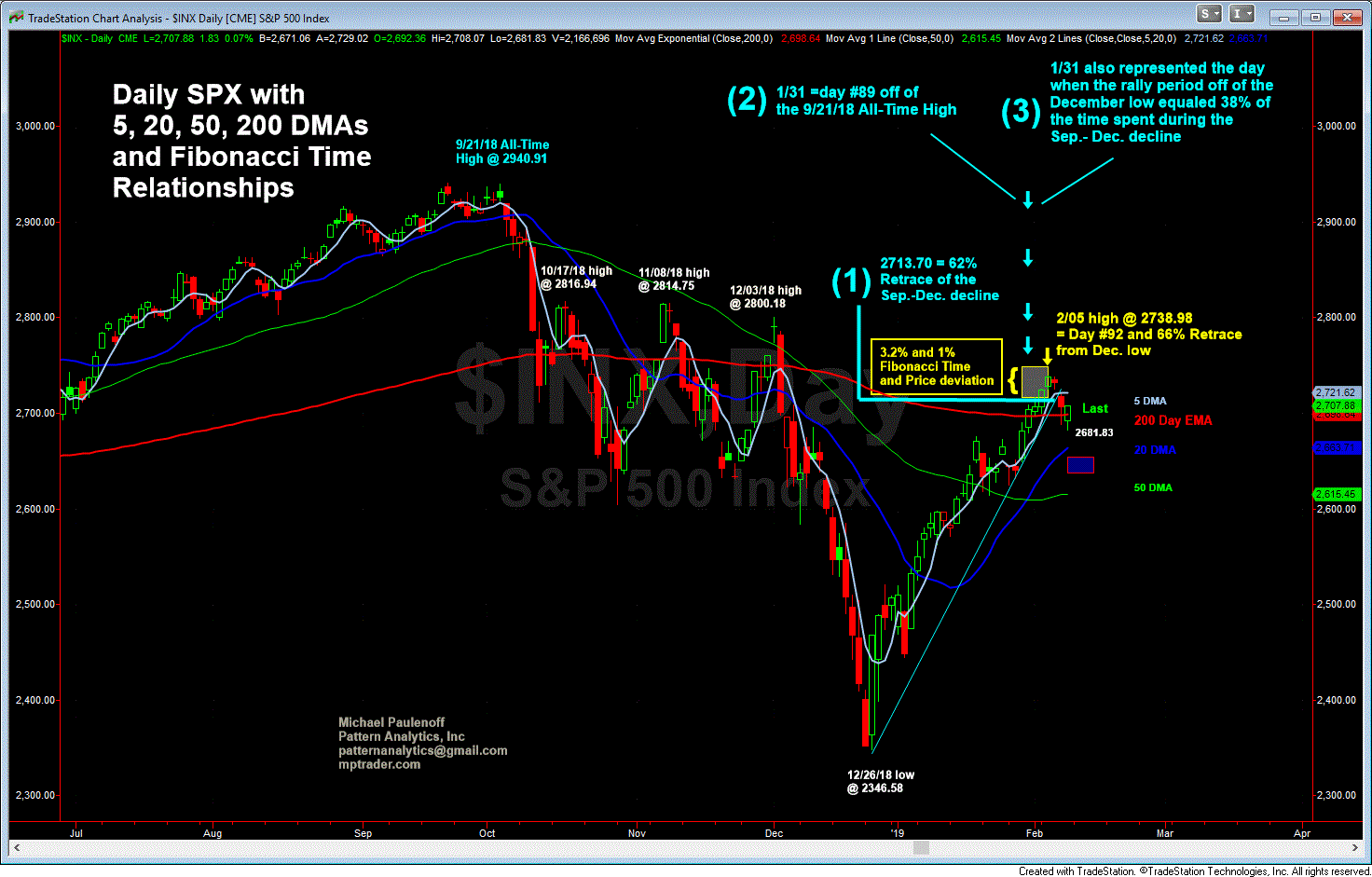1372x877 pixels.
Task: Click the 'mptrader.com' text on chart
Action: [x=379, y=764]
